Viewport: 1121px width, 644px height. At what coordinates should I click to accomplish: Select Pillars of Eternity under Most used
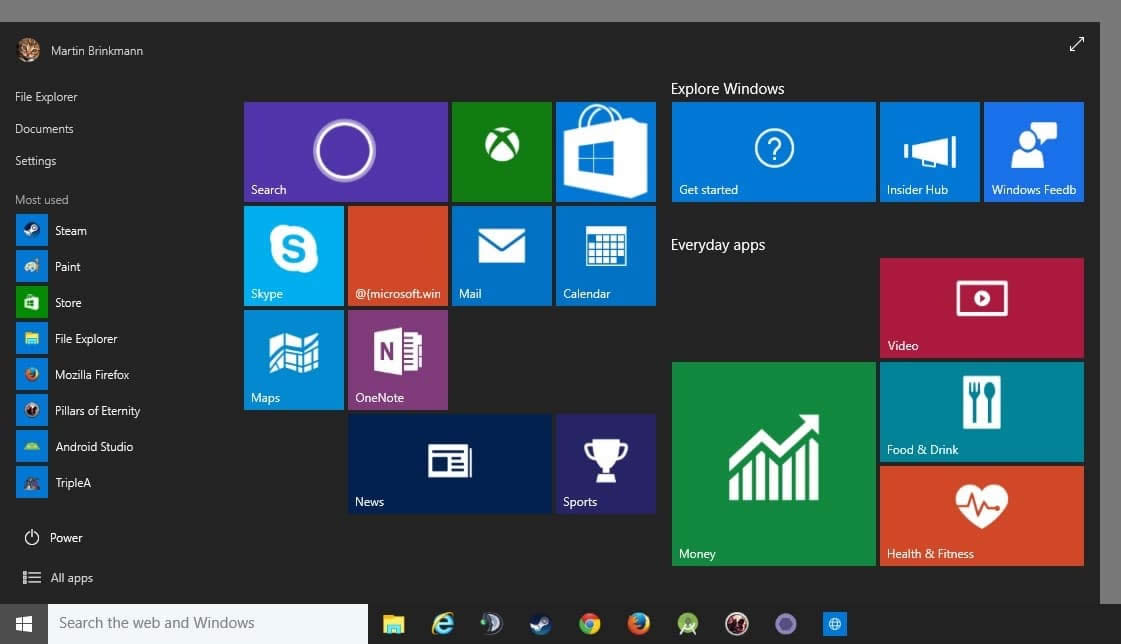95,410
